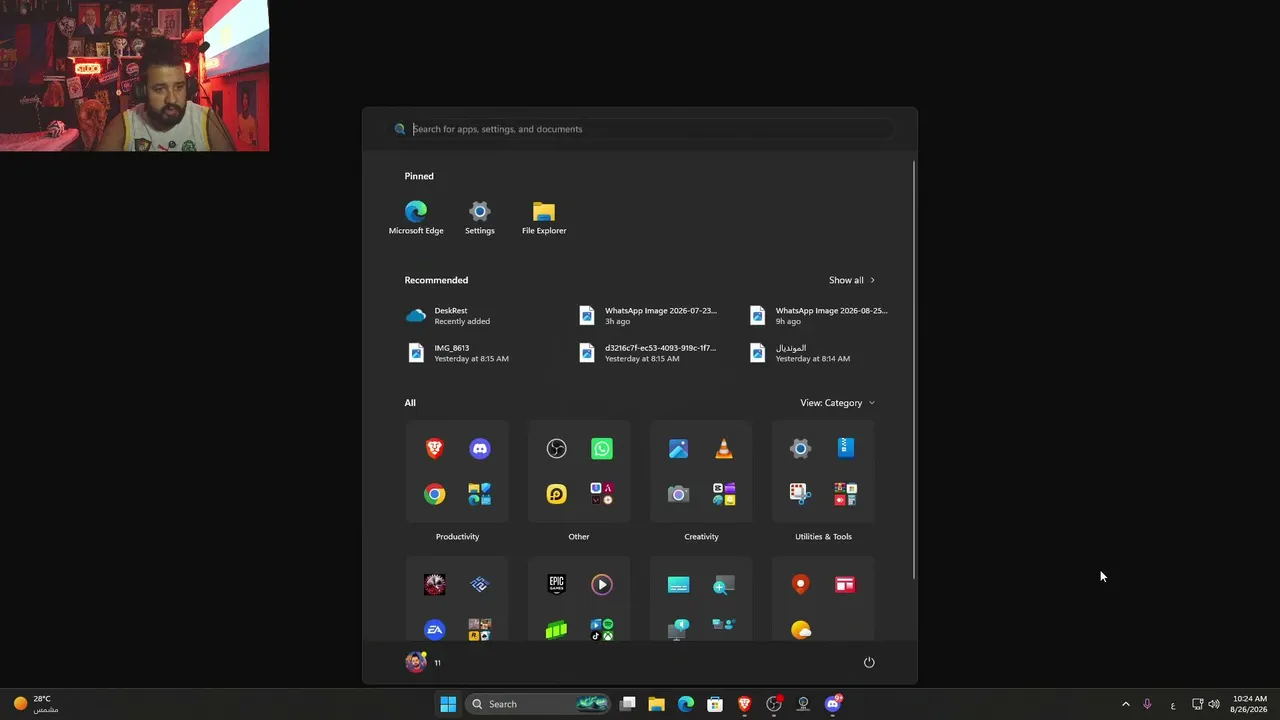
Task: Open the EA app icon
Action: pyautogui.click(x=435, y=629)
